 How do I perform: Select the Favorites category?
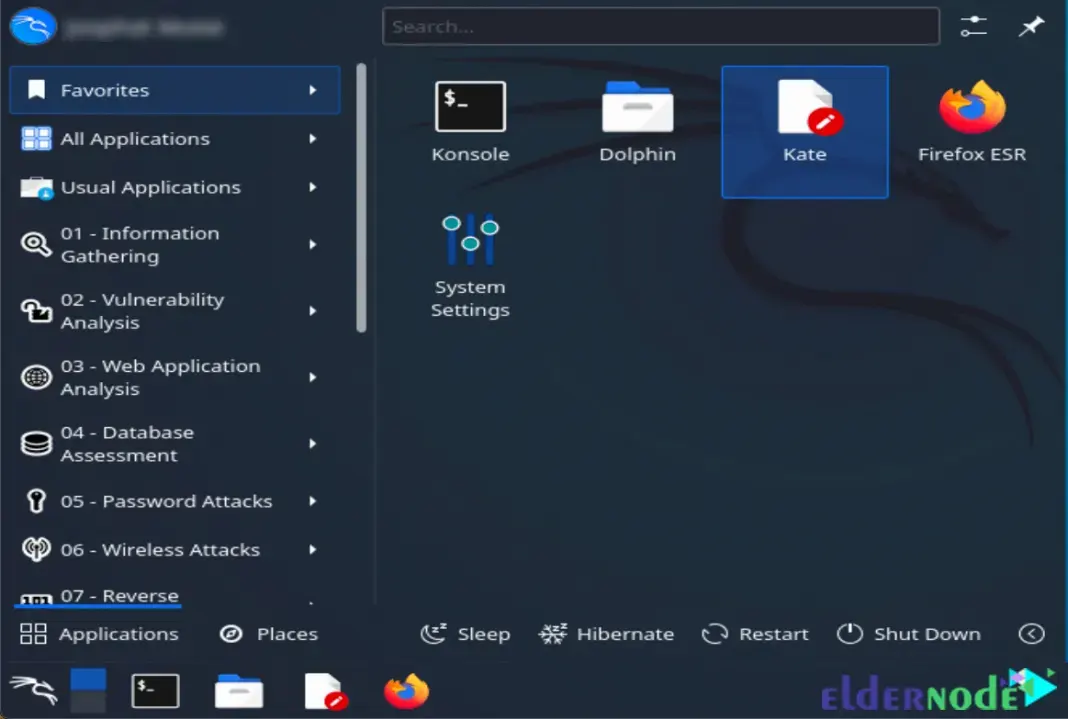(175, 90)
